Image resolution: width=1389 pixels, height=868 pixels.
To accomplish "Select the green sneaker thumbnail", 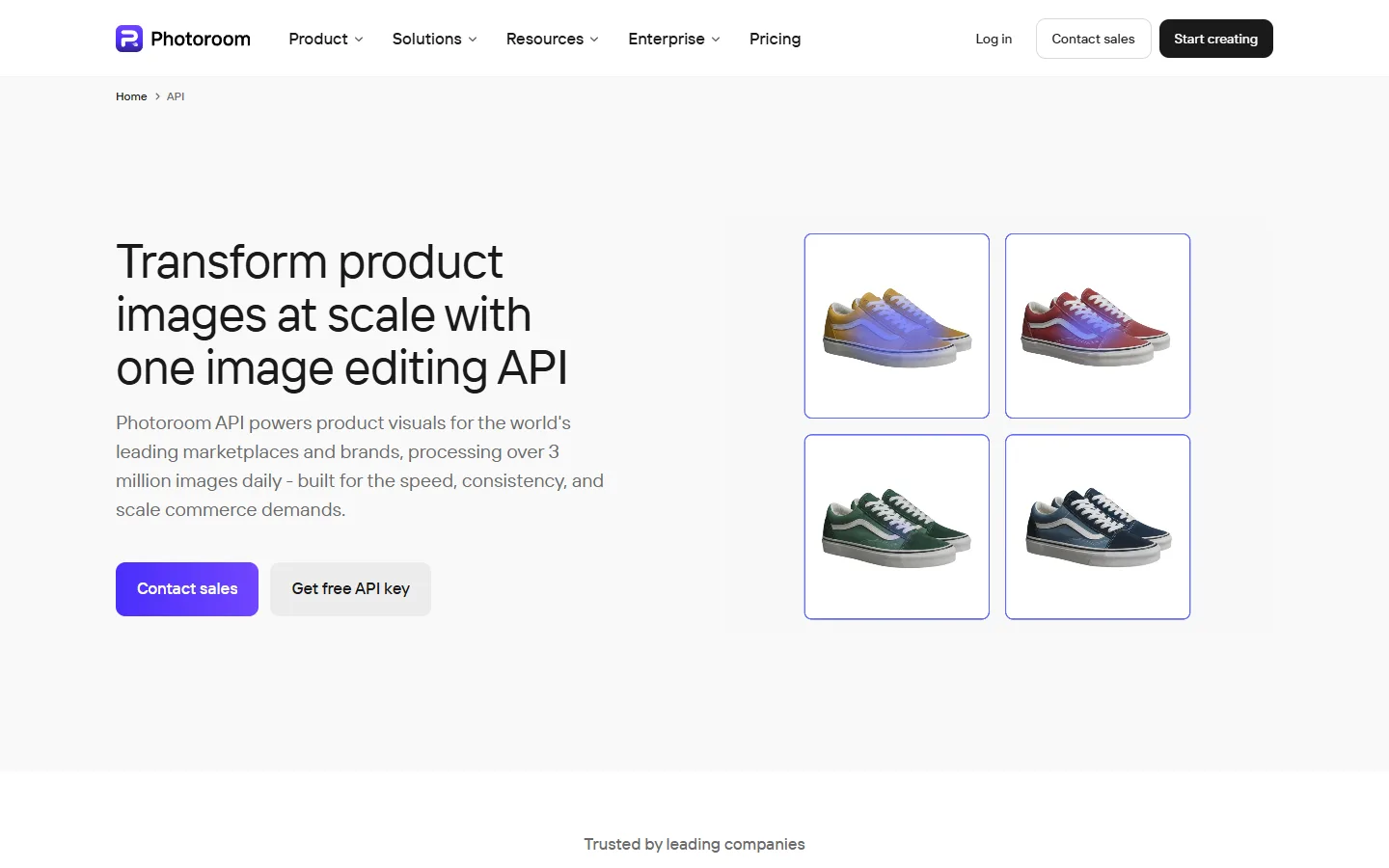I will pyautogui.click(x=897, y=527).
